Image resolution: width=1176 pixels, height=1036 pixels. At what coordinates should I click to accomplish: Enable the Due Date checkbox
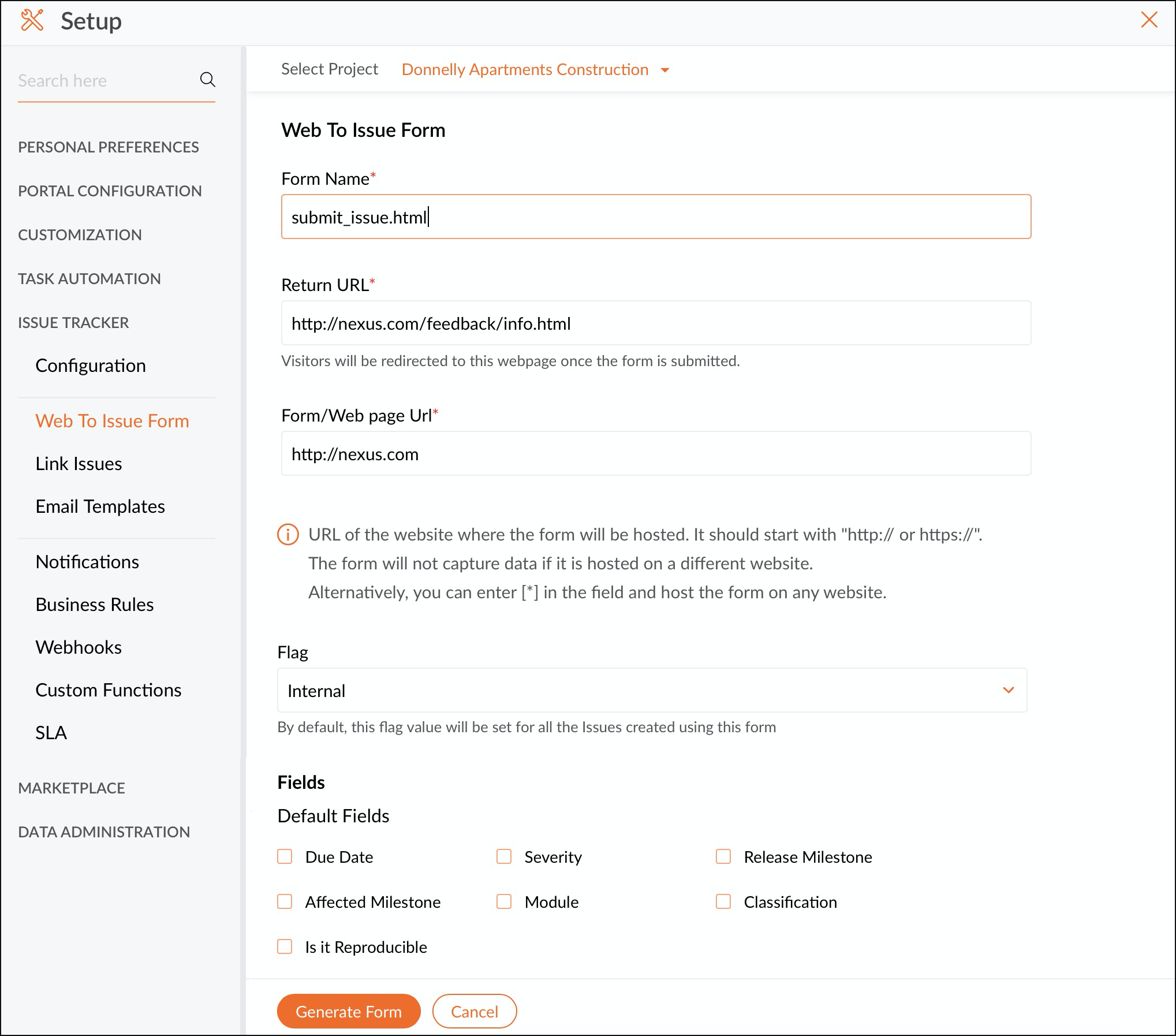[285, 856]
